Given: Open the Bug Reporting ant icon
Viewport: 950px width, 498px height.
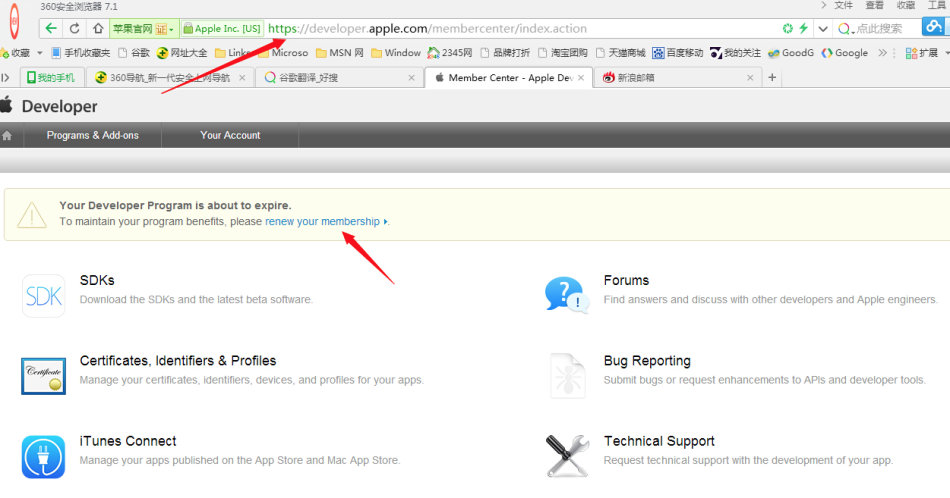Looking at the screenshot, I should [568, 376].
